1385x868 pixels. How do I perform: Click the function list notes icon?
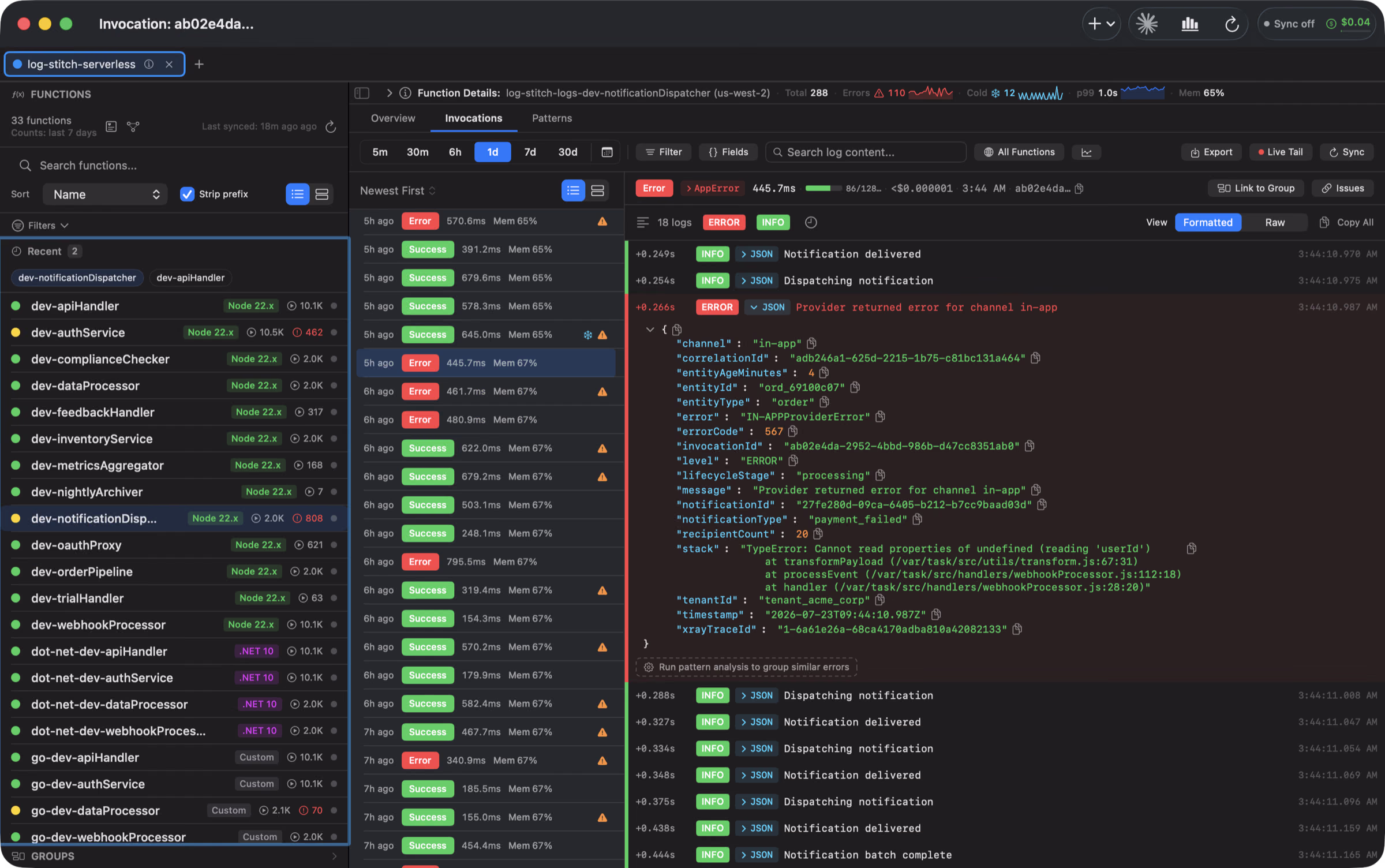(x=111, y=126)
